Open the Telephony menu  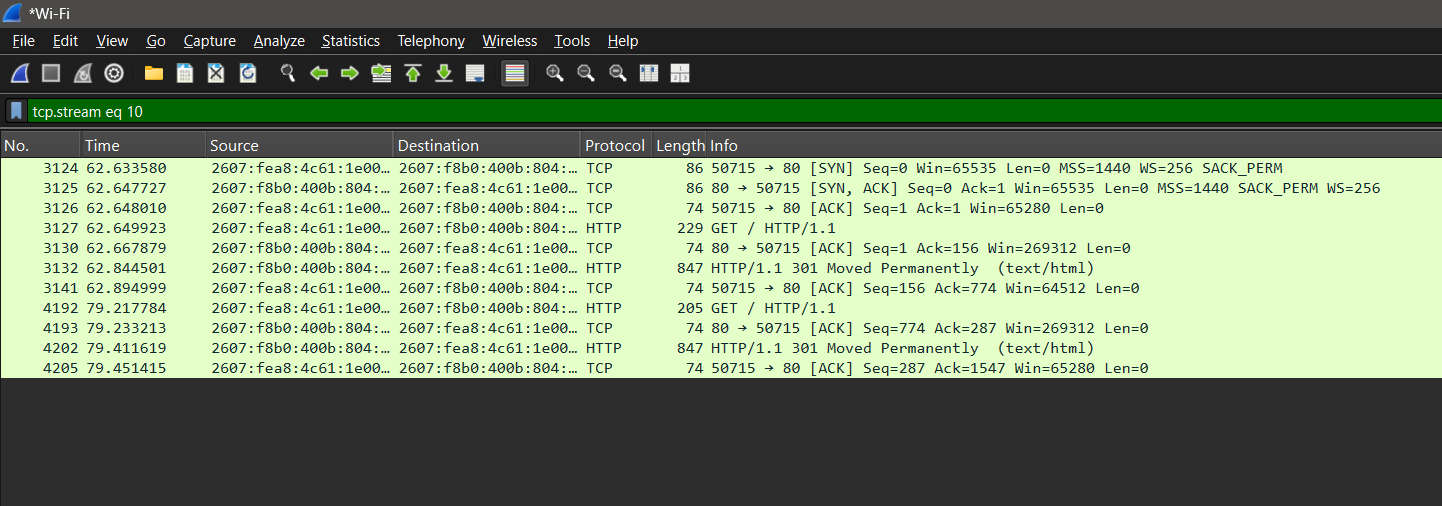[430, 41]
